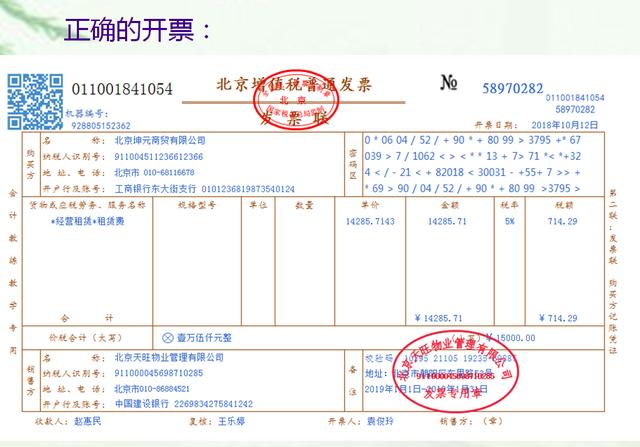Click the circled X symbol before 壹万伍仟元整

coord(168,338)
